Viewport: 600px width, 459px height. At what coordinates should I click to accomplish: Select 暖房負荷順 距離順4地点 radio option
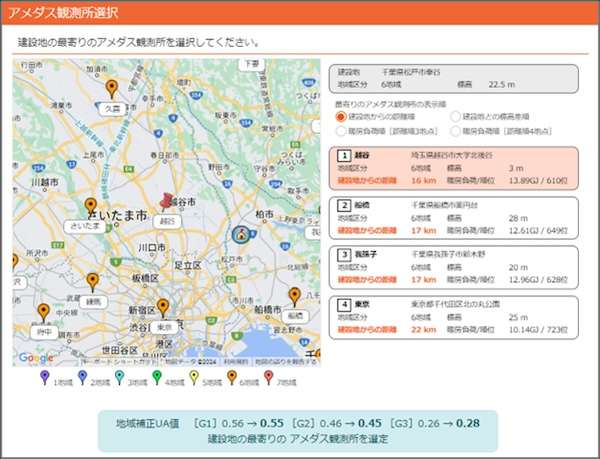point(455,131)
